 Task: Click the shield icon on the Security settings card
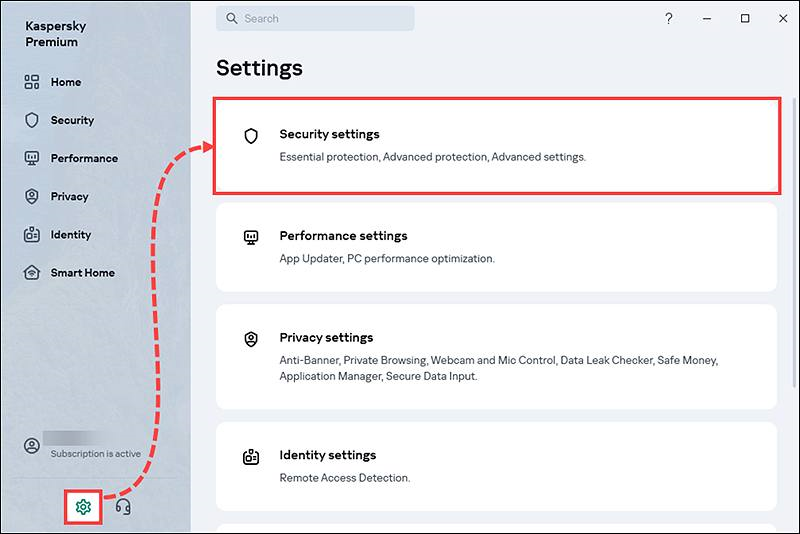[x=251, y=136]
